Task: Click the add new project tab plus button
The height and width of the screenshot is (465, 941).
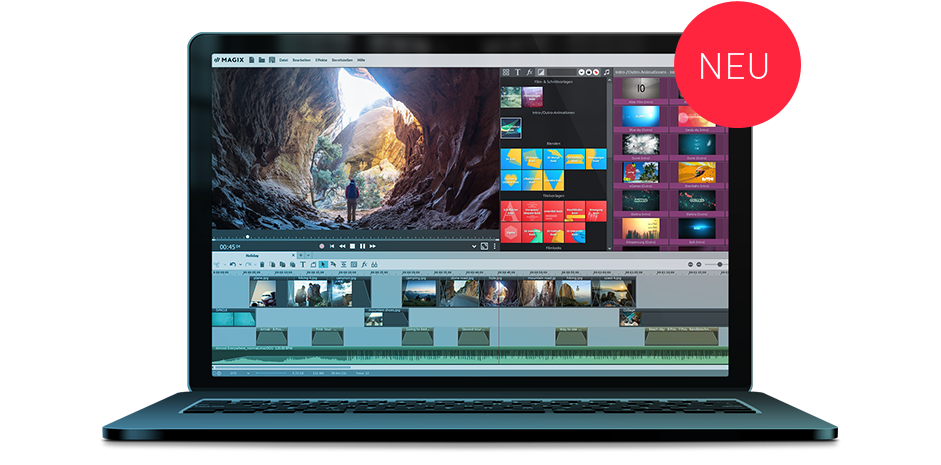Action: click(301, 255)
